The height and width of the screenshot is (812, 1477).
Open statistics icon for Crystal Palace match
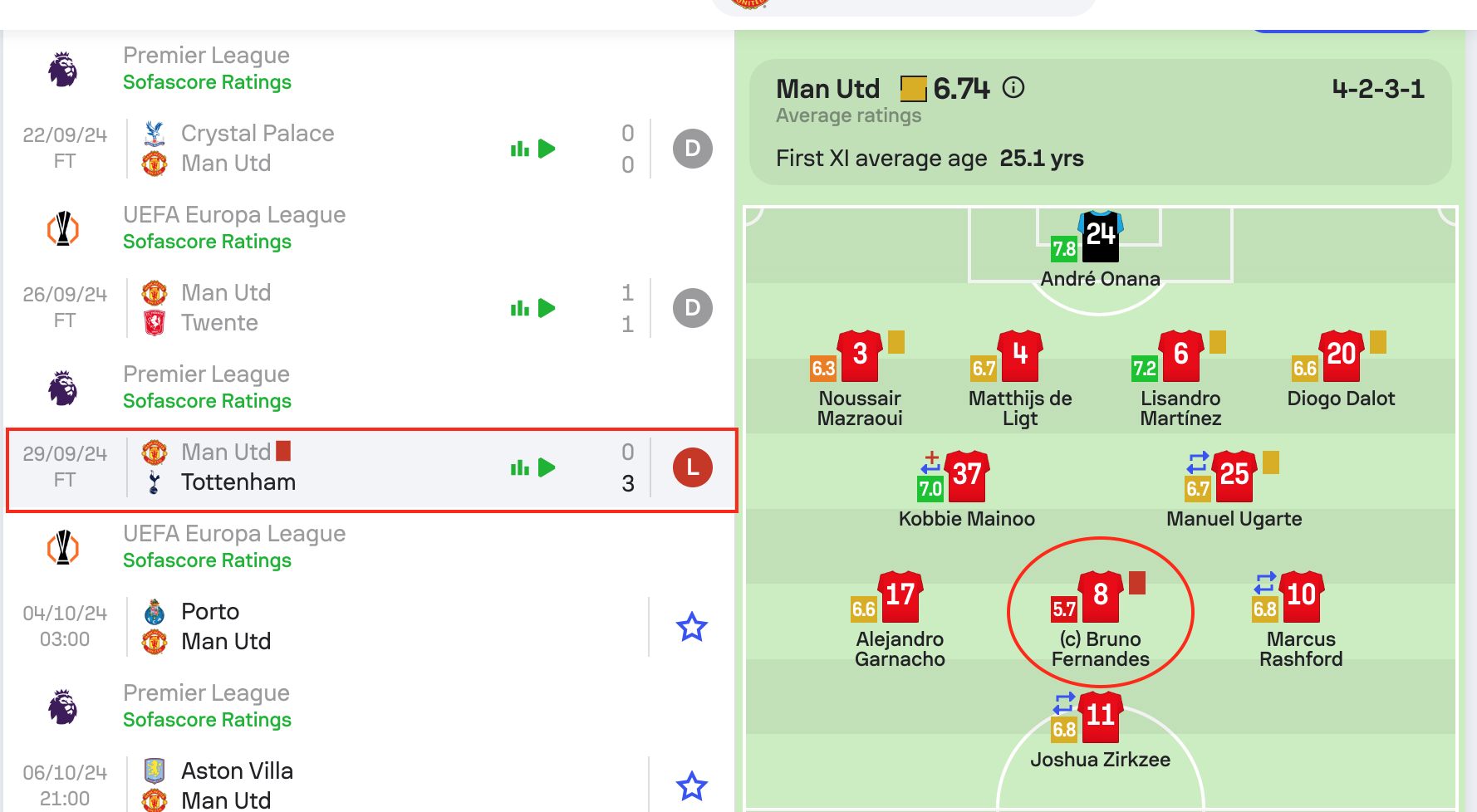pos(520,149)
